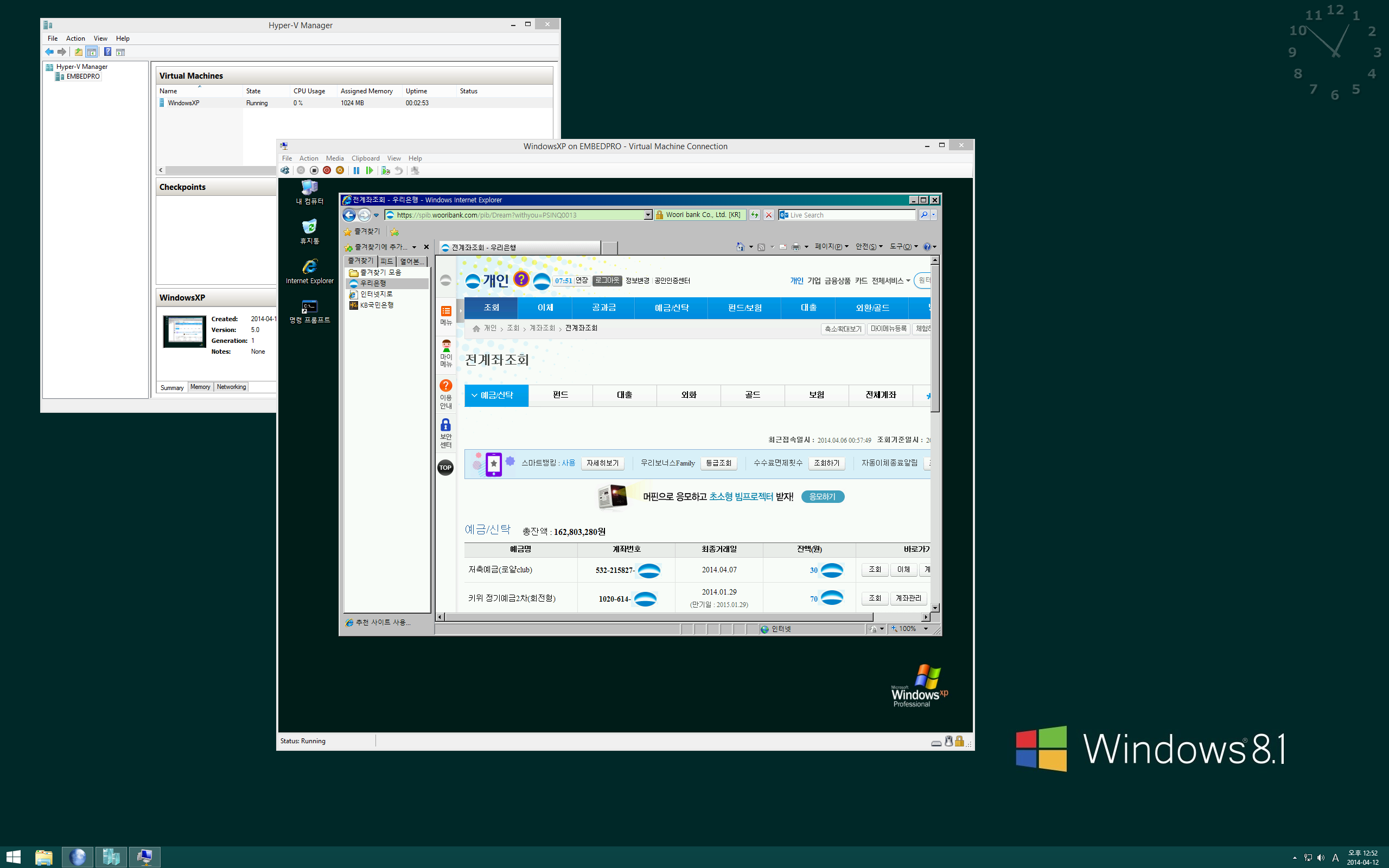Click the orange menu sidebar icon on bank page
The height and width of the screenshot is (868, 1389).
[x=446, y=311]
